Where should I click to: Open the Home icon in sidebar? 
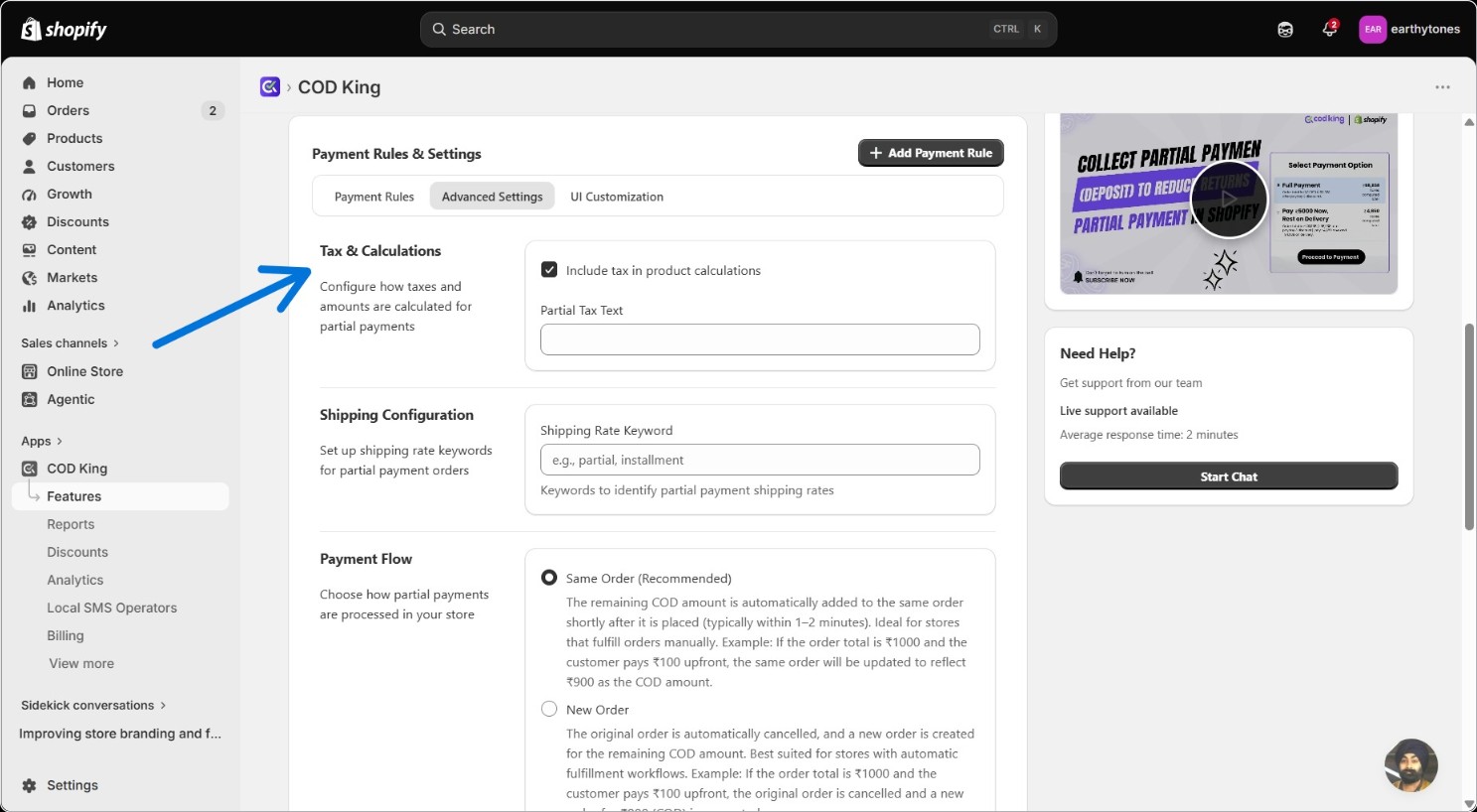30,82
